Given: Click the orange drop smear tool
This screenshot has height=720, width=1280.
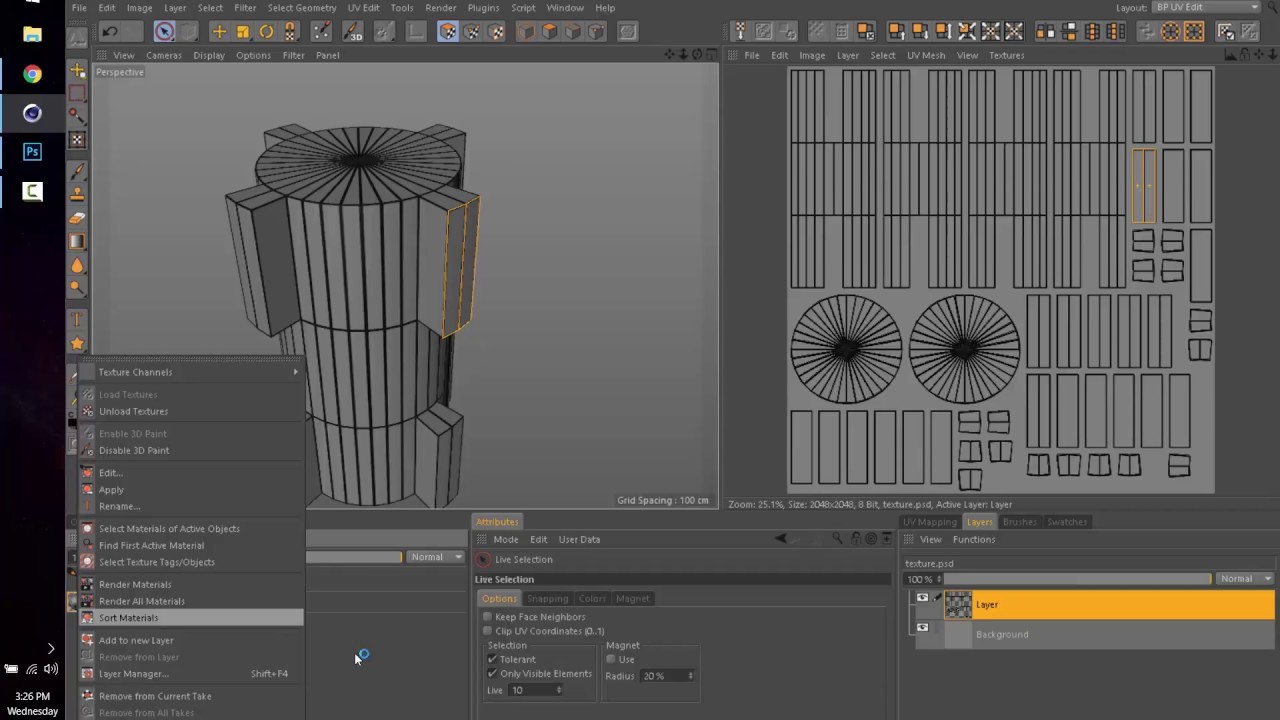Looking at the screenshot, I should (77, 266).
